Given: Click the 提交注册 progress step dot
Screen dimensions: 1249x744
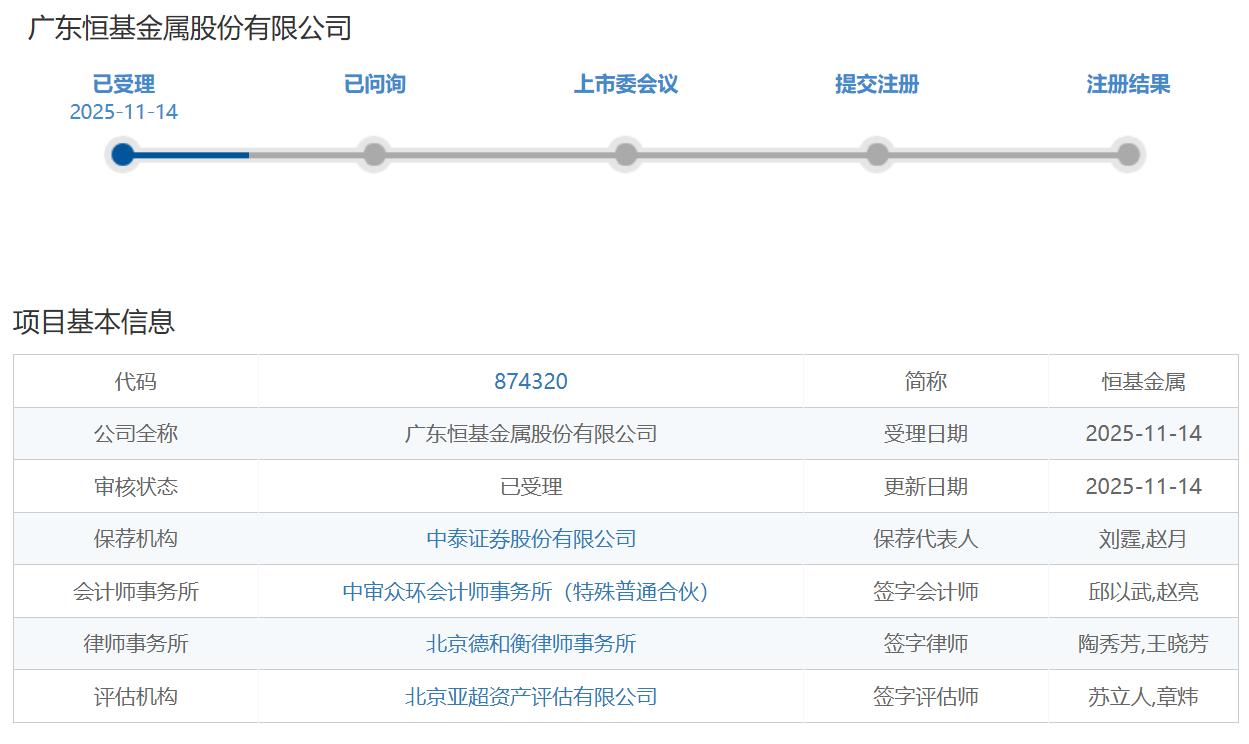Looking at the screenshot, I should point(877,154).
